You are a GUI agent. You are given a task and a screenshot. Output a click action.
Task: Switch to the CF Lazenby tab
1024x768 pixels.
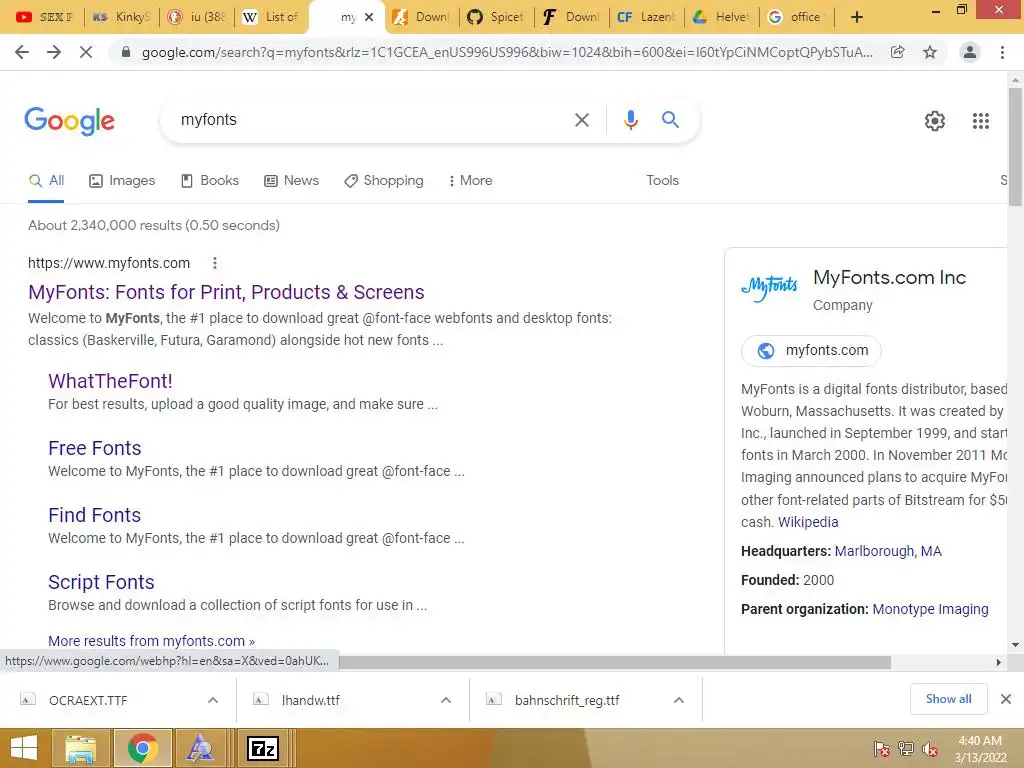pos(647,17)
